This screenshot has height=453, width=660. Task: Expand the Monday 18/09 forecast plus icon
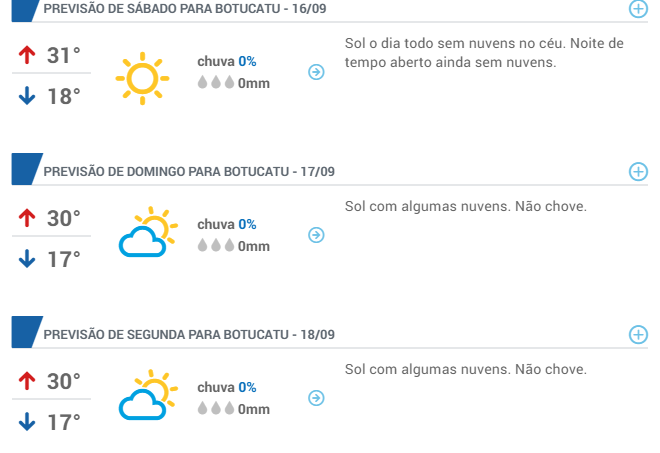pyautogui.click(x=638, y=334)
